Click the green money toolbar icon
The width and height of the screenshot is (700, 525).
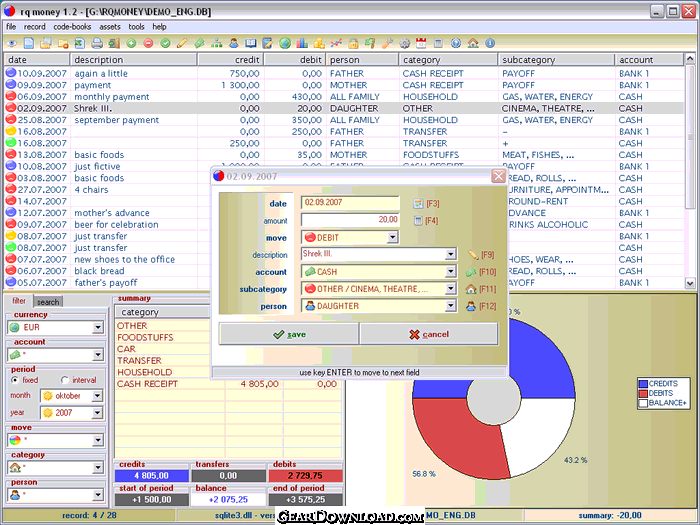[199, 43]
